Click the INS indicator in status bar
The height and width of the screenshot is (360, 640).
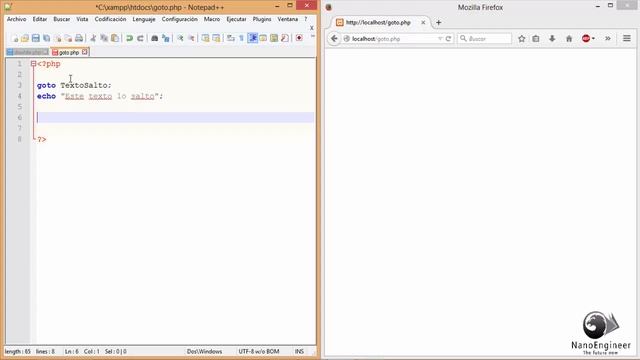tap(299, 351)
